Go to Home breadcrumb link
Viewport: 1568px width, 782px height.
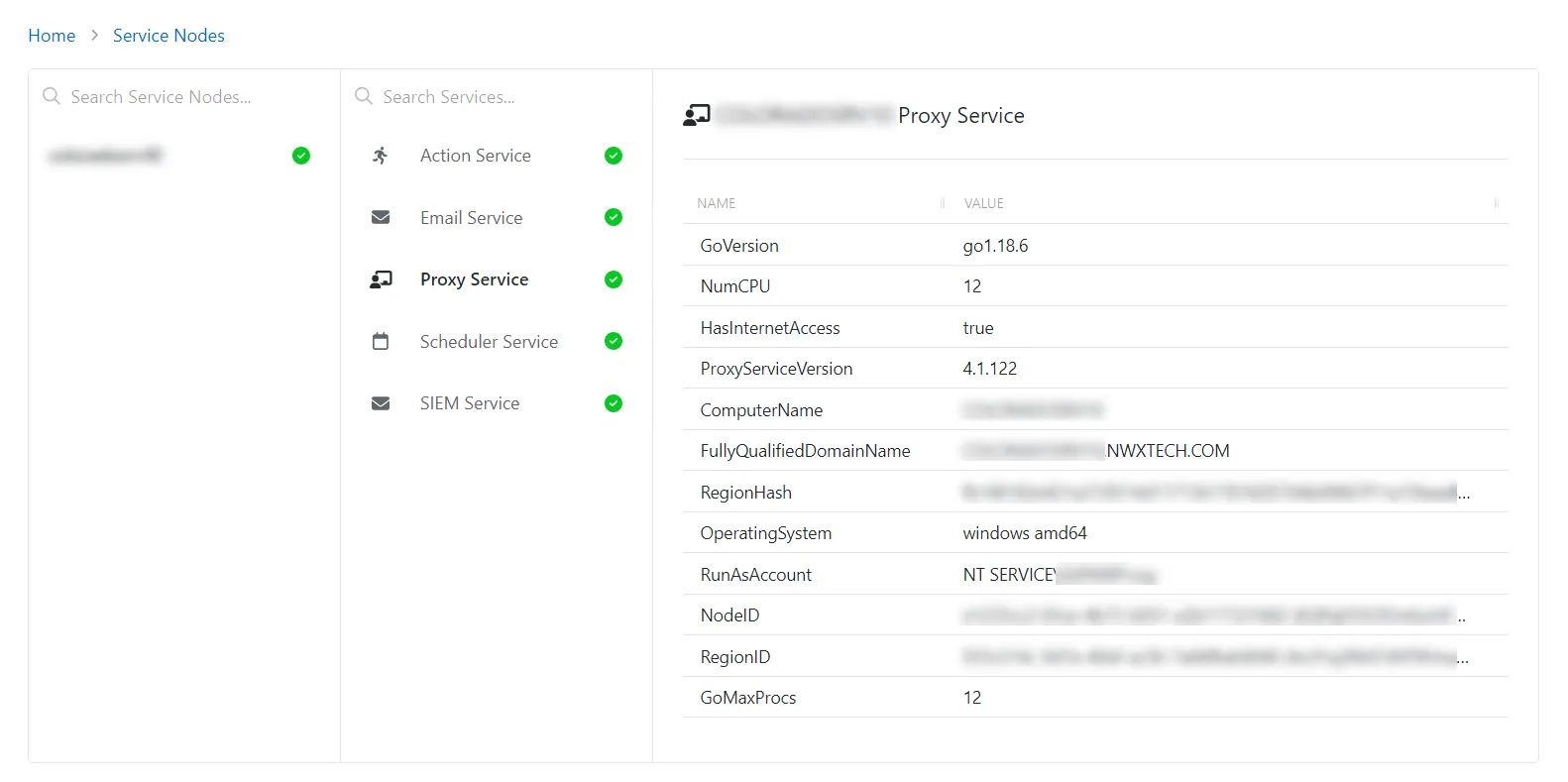[52, 36]
